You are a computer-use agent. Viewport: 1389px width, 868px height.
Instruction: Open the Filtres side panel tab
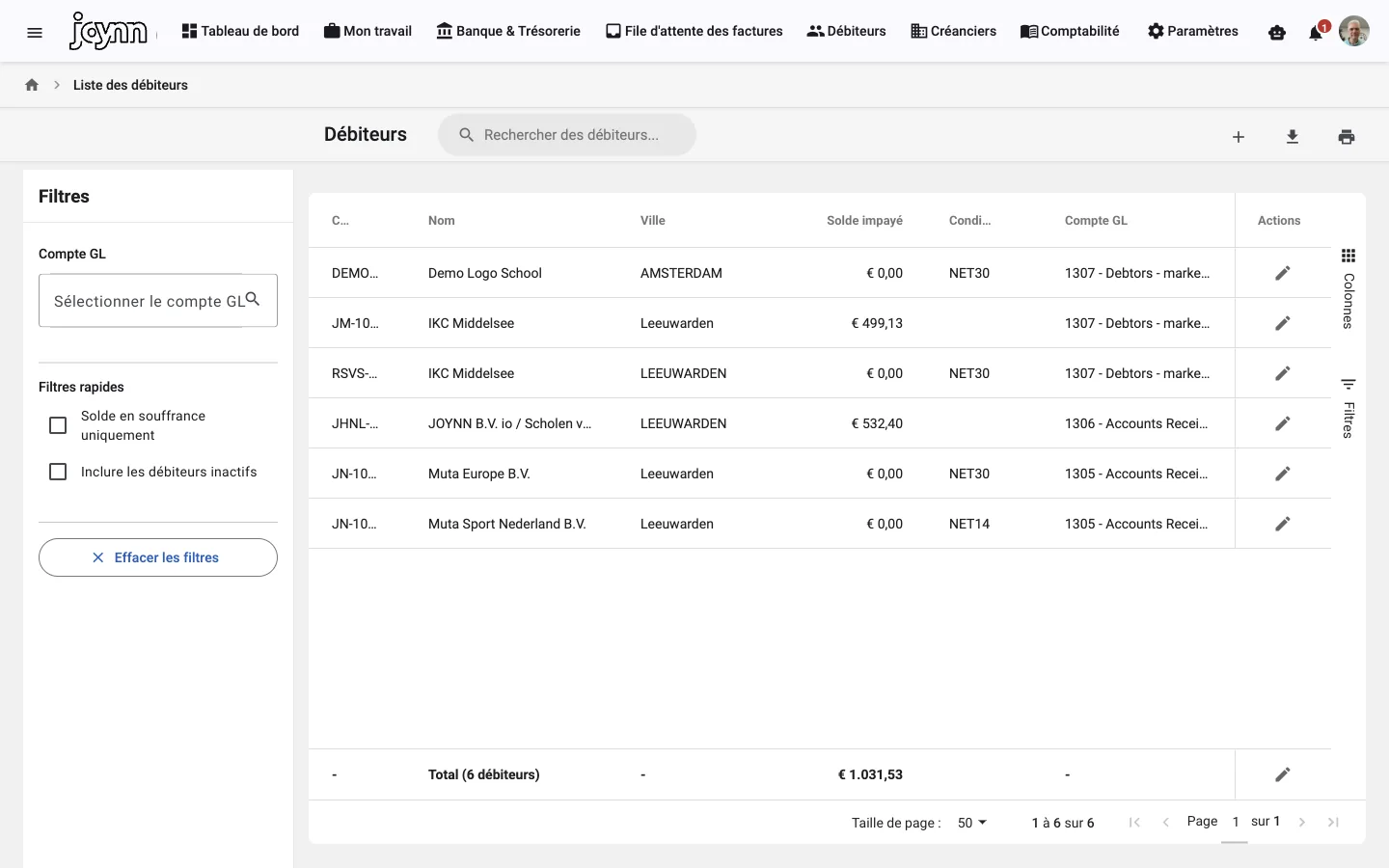point(1348,408)
